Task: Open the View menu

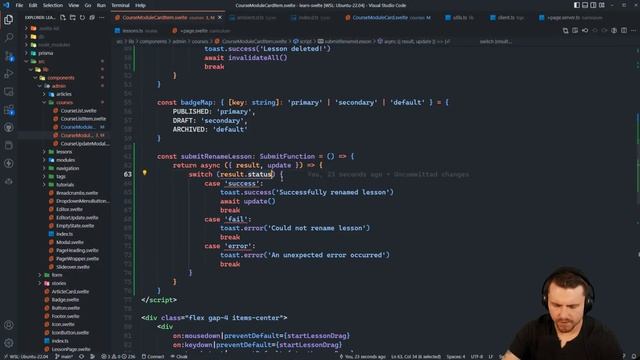Action: click(x=73, y=5)
